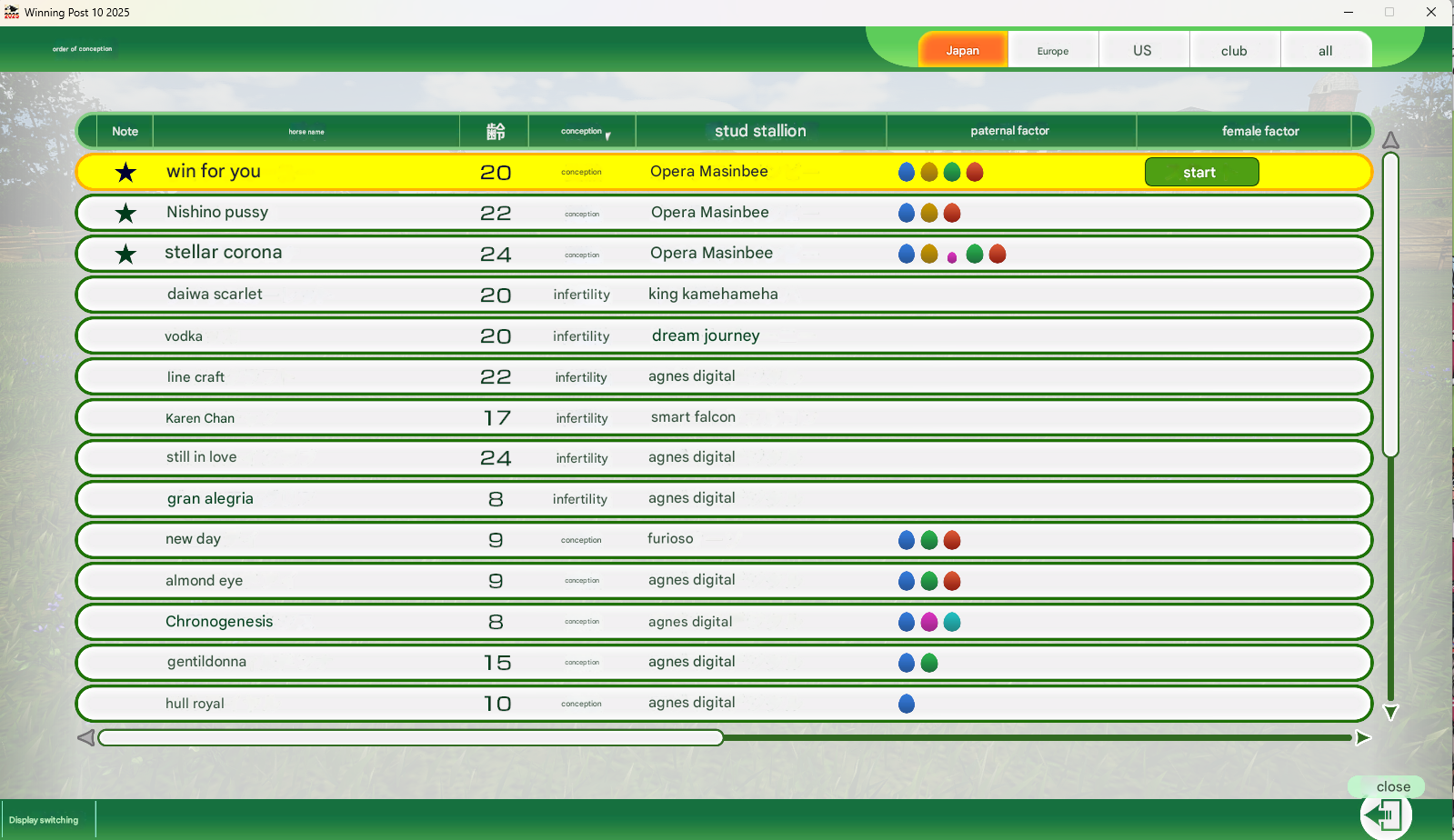Click the star note icon for Nishino pussy

pyautogui.click(x=125, y=213)
